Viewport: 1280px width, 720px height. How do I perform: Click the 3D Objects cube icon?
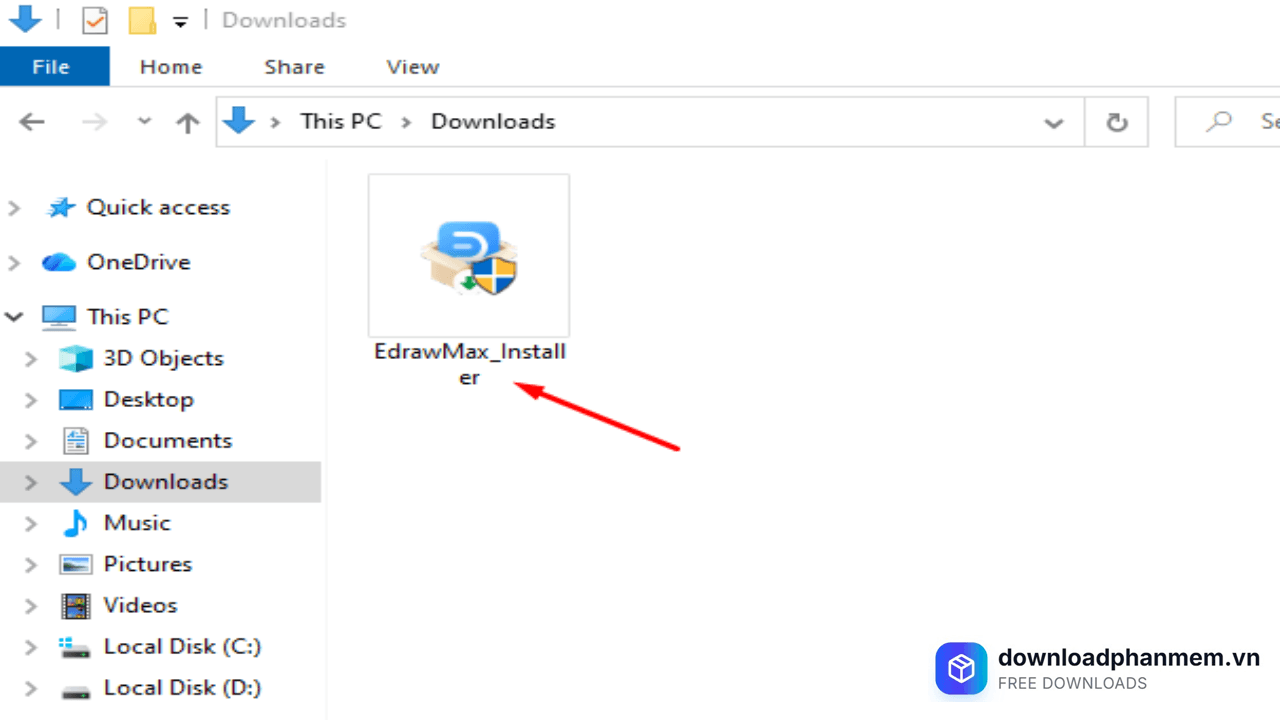(x=76, y=358)
